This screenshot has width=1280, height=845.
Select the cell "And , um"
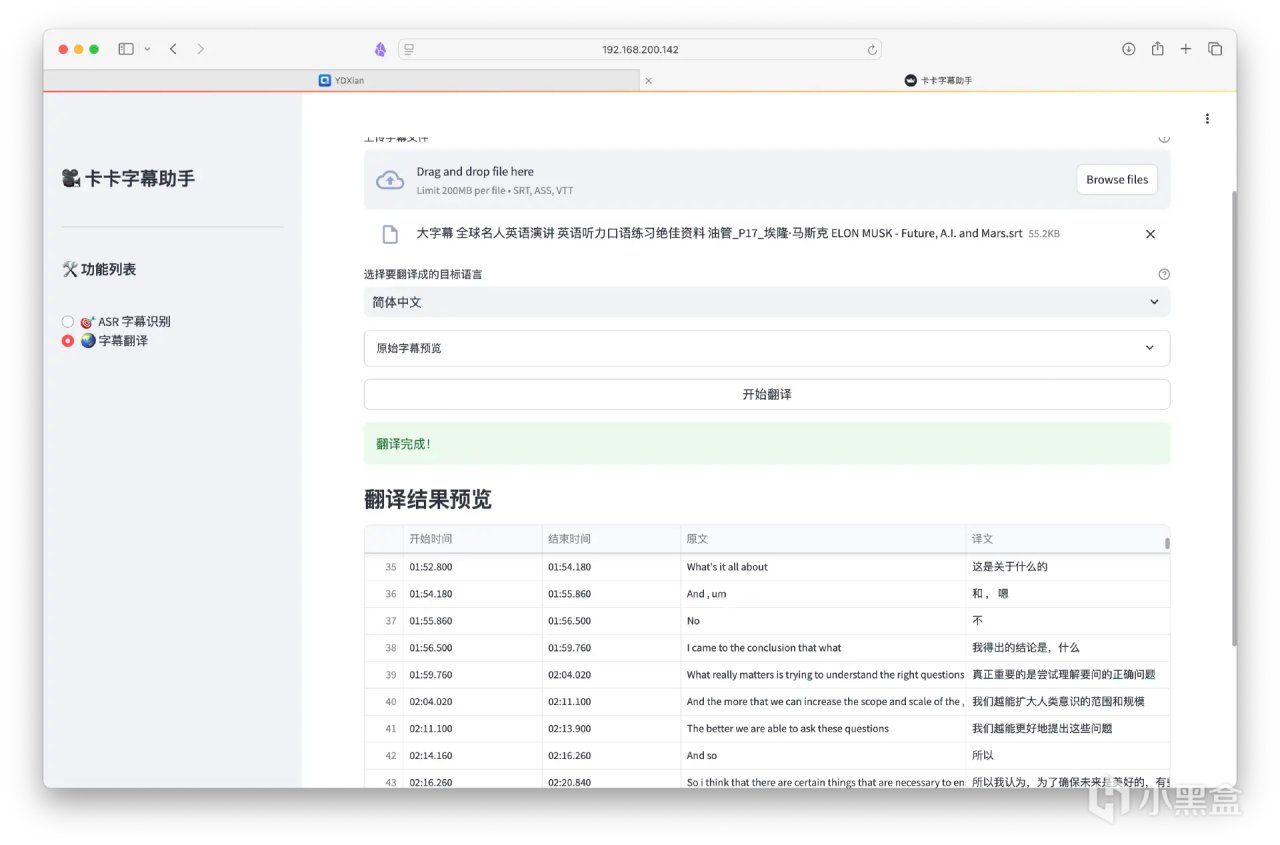tap(823, 594)
